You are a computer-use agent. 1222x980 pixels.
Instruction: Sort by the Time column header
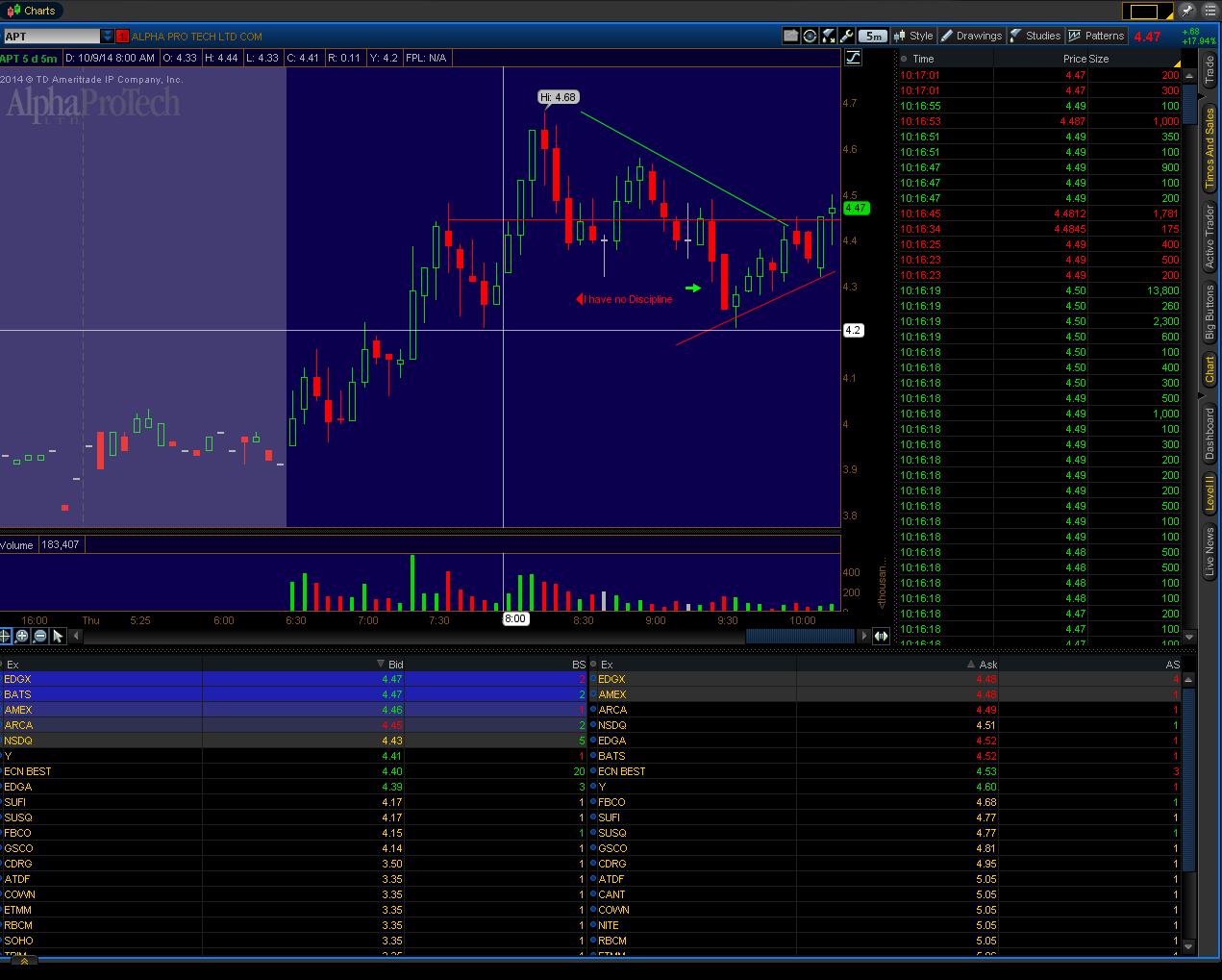pos(923,59)
